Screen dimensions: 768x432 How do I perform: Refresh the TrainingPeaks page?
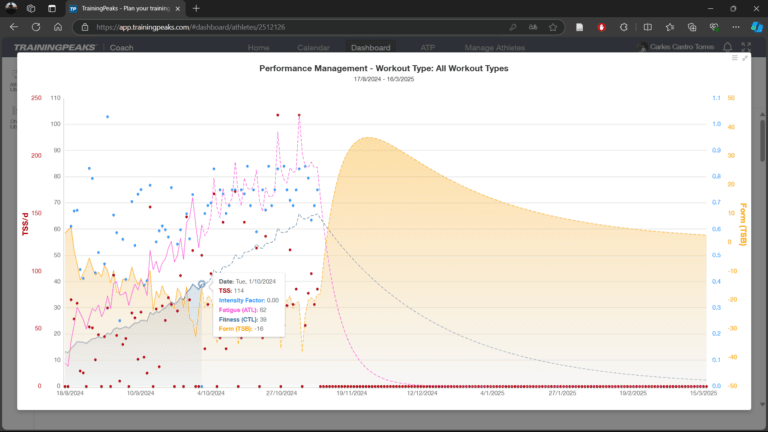point(36,27)
